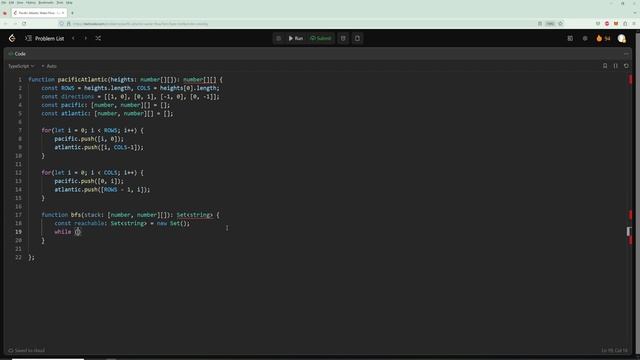Open the uBlock Origin extension icon

607,24
